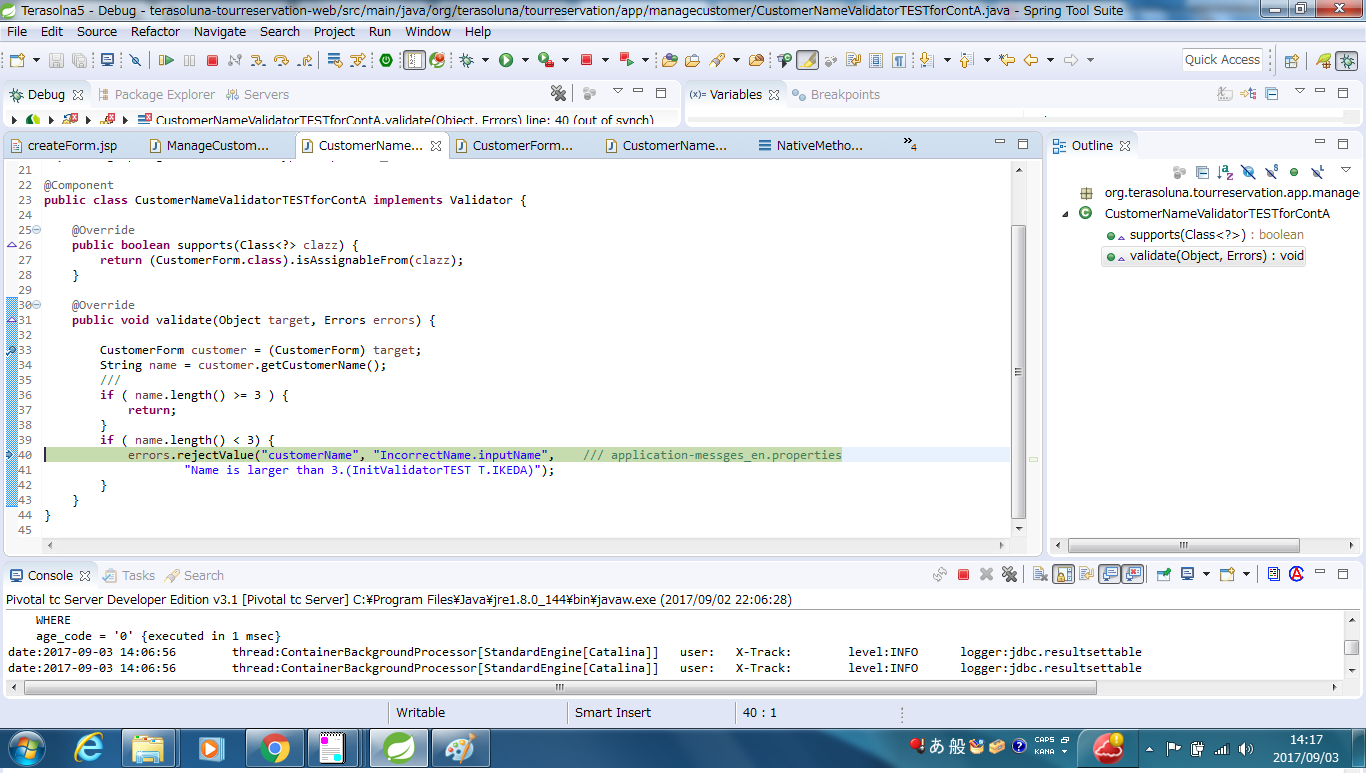Click the Outline horizontal scrollbar thumb
The height and width of the screenshot is (773, 1366).
point(1184,546)
